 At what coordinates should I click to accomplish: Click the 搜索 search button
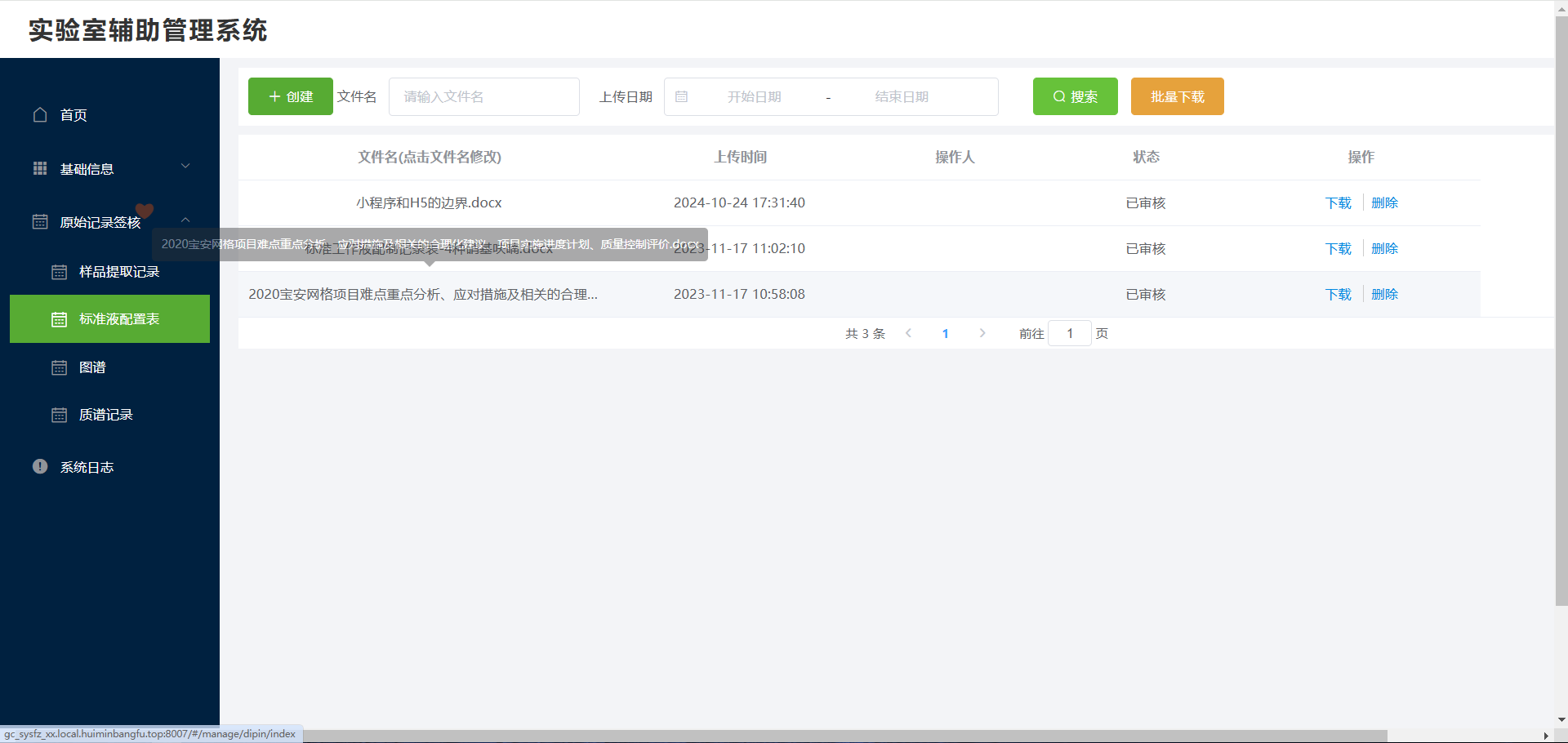[1076, 96]
